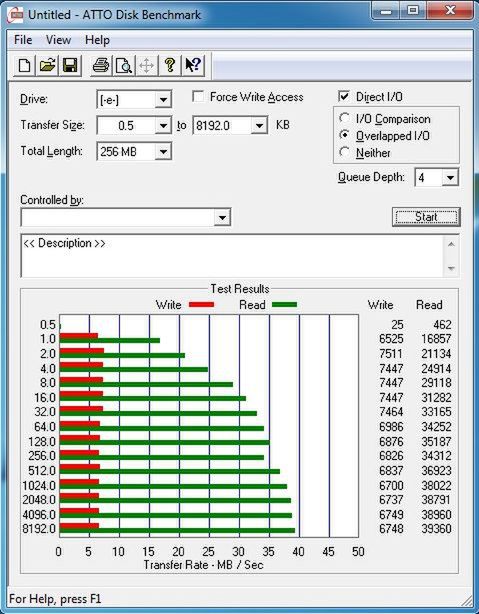This screenshot has width=479, height=614.
Task: Expand the 8192.0 transfer size dropdown
Action: click(x=259, y=126)
